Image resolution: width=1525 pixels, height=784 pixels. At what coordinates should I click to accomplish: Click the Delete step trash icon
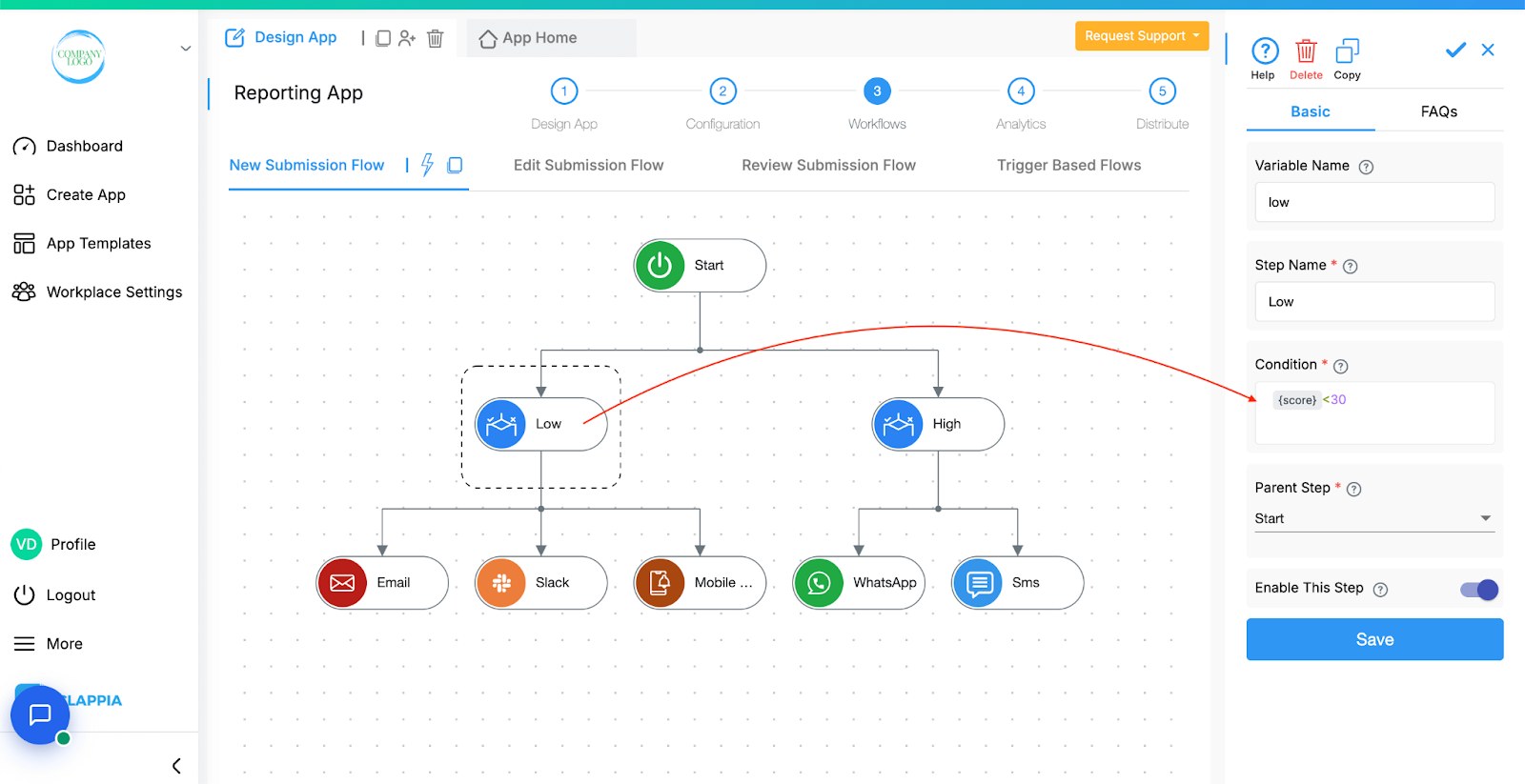(x=1306, y=50)
